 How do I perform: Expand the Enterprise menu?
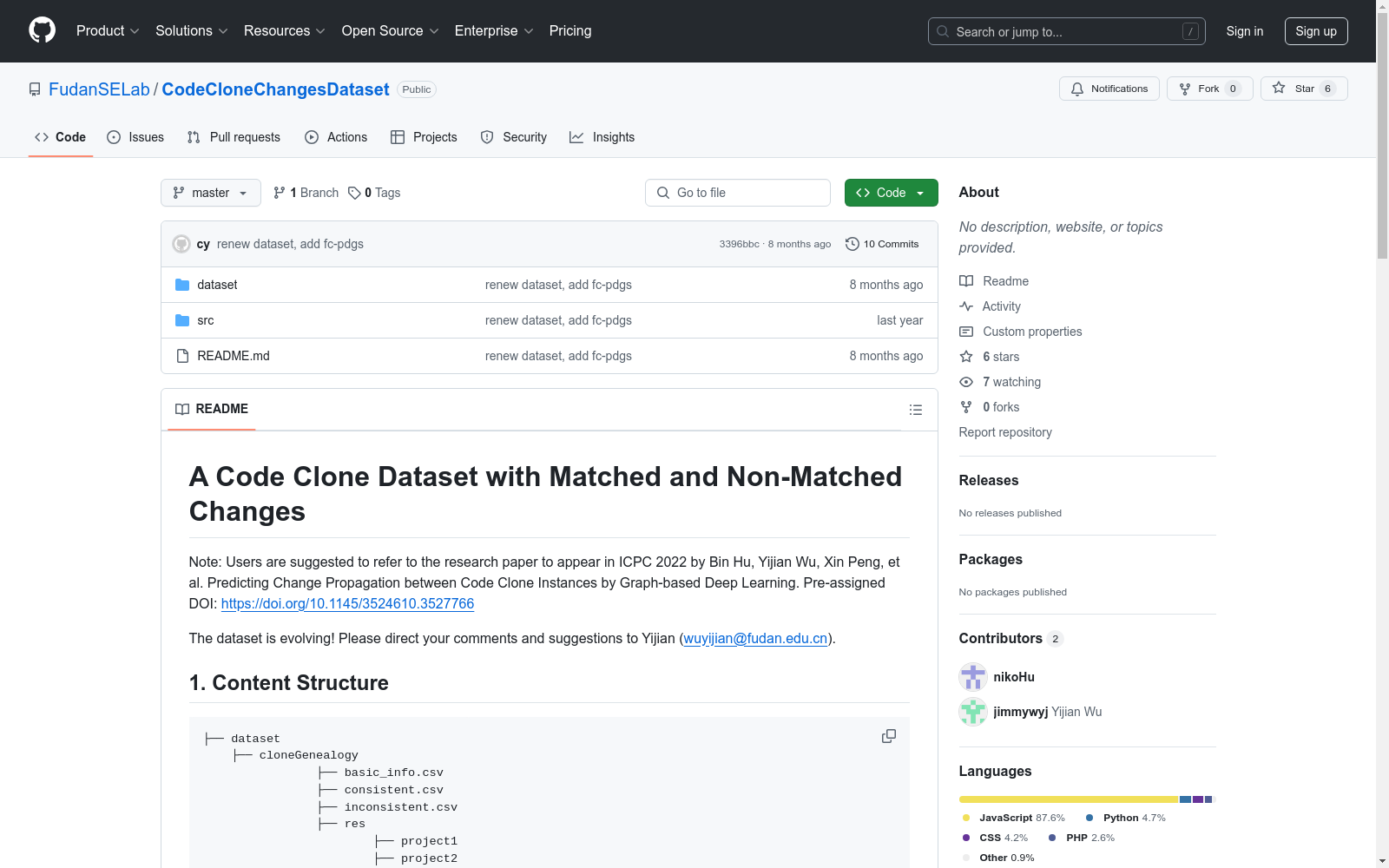point(494,30)
